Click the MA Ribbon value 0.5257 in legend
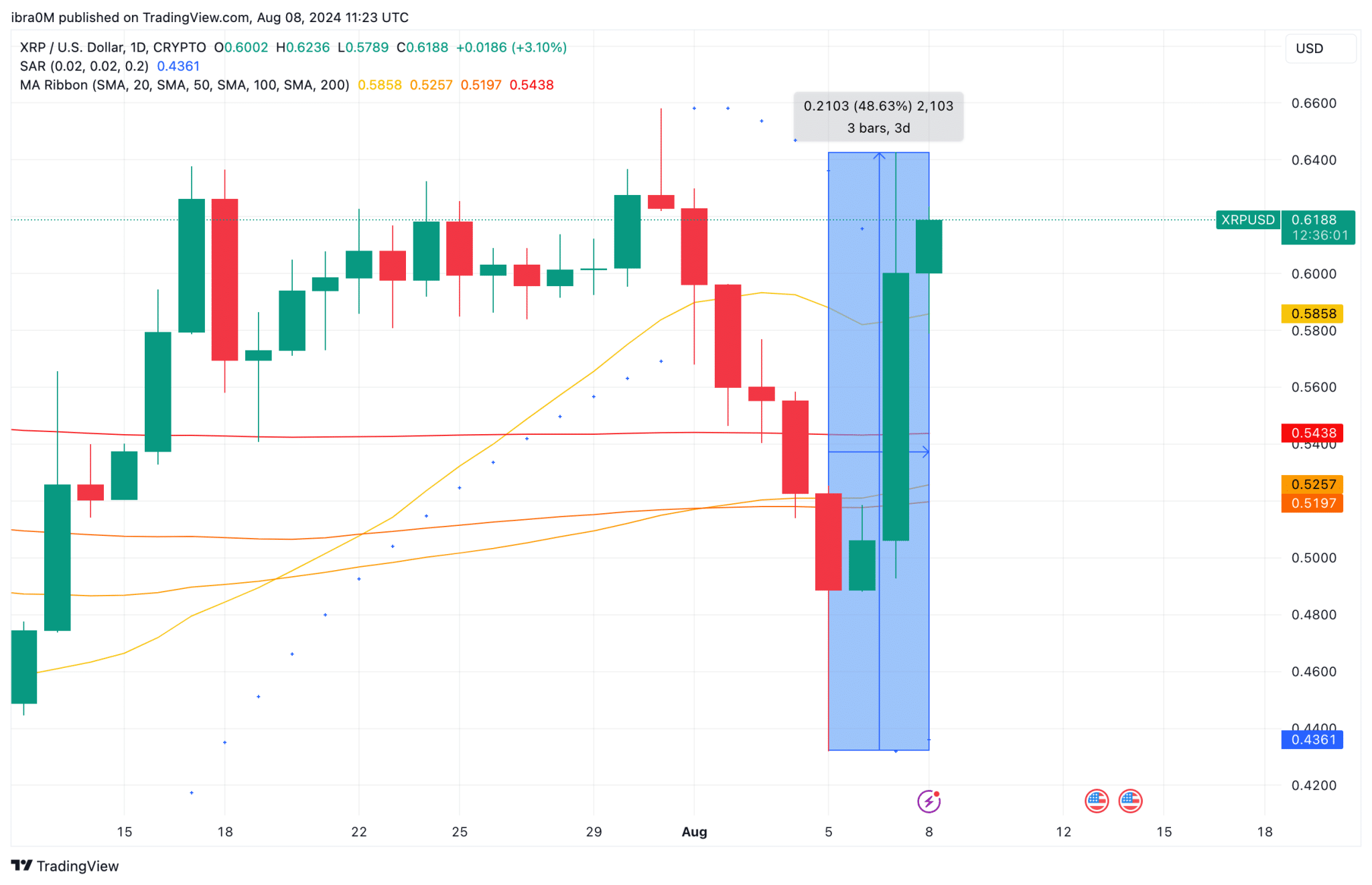Image resolution: width=1372 pixels, height=885 pixels. point(431,85)
